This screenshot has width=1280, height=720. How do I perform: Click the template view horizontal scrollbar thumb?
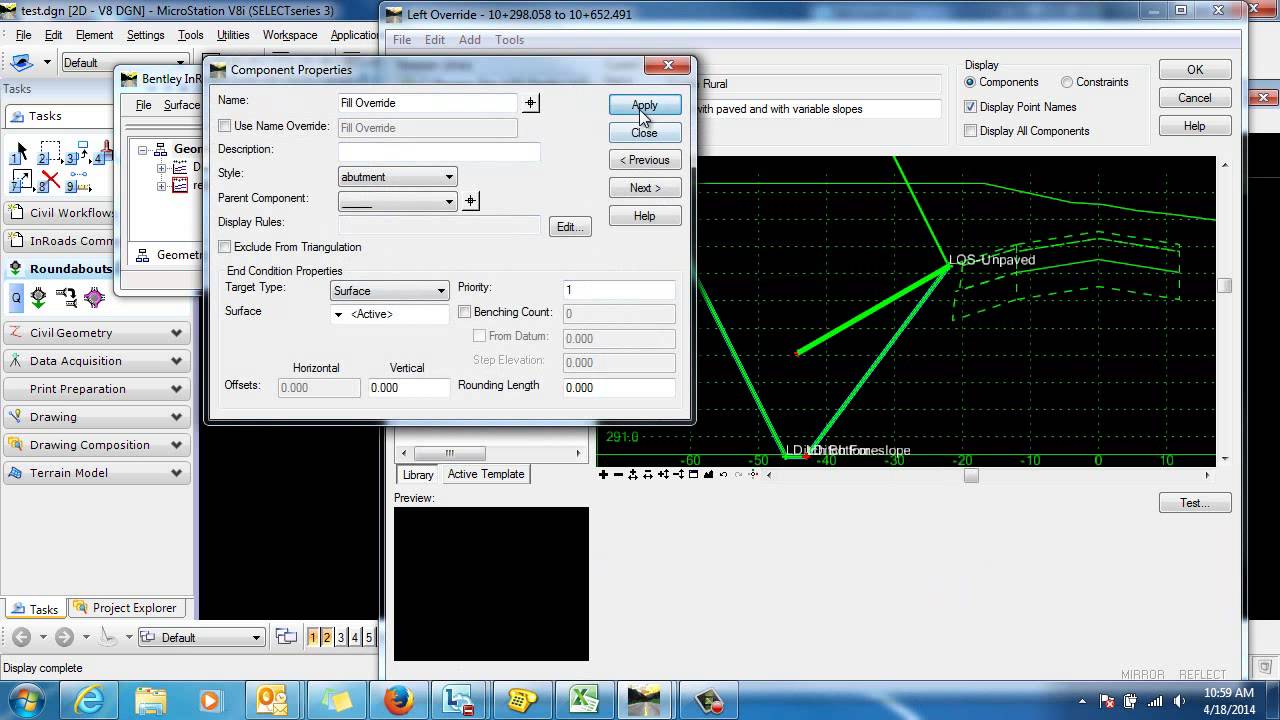pyautogui.click(x=971, y=475)
